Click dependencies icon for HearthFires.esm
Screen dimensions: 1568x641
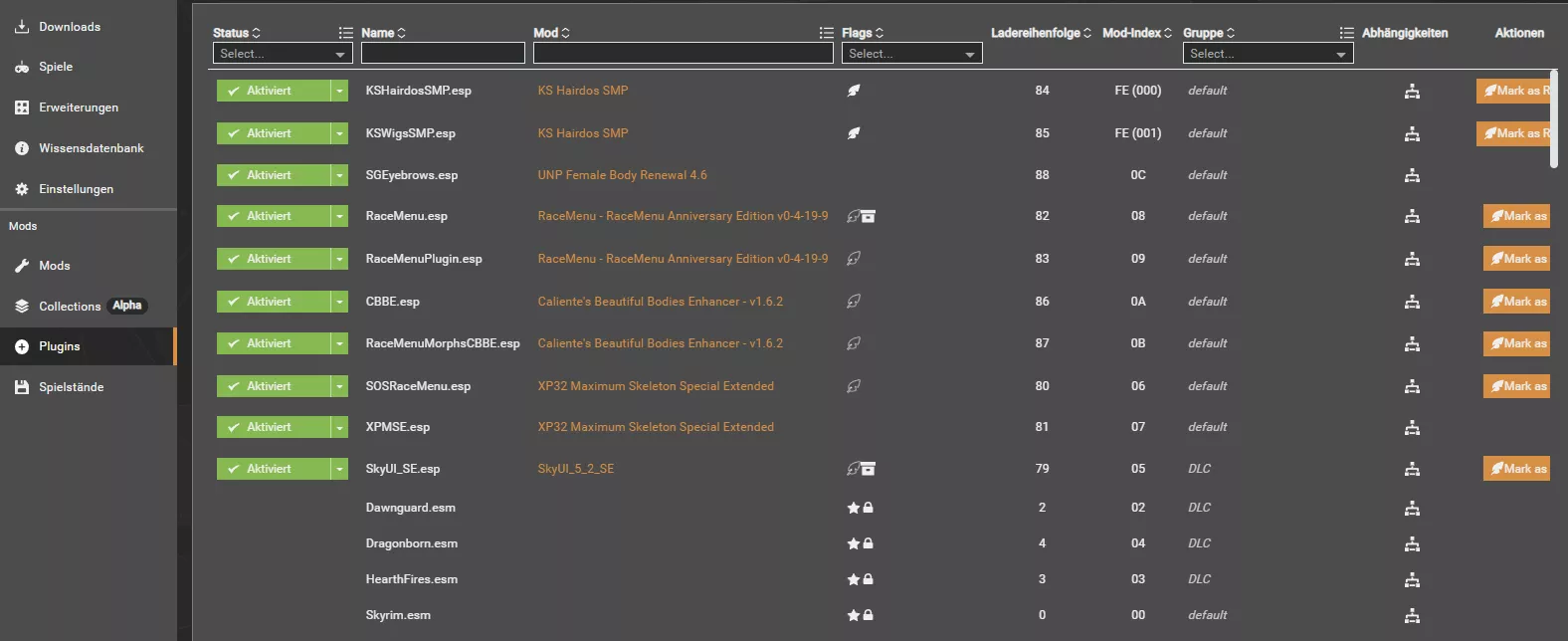[x=1412, y=580]
